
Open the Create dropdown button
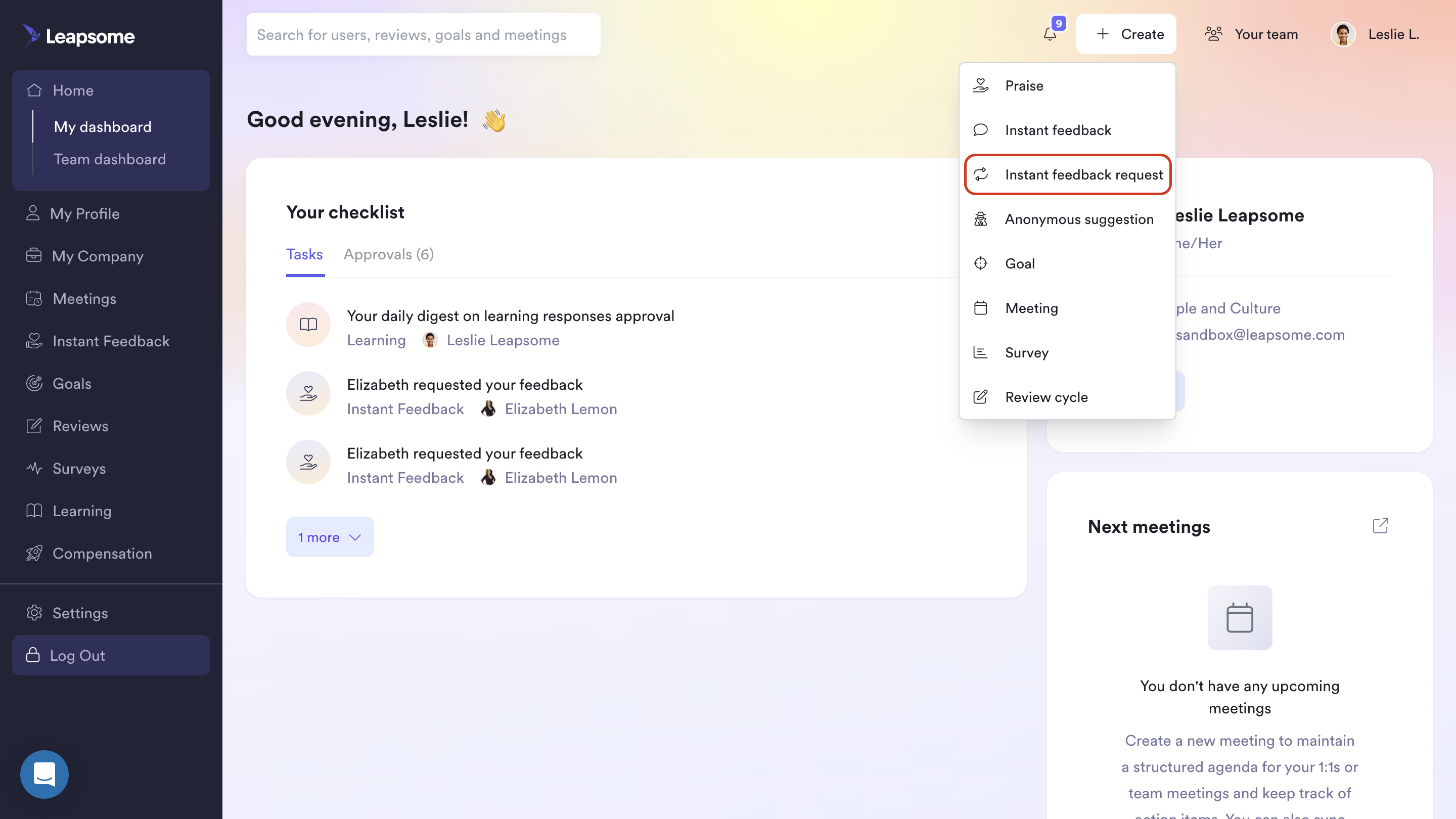[1126, 34]
